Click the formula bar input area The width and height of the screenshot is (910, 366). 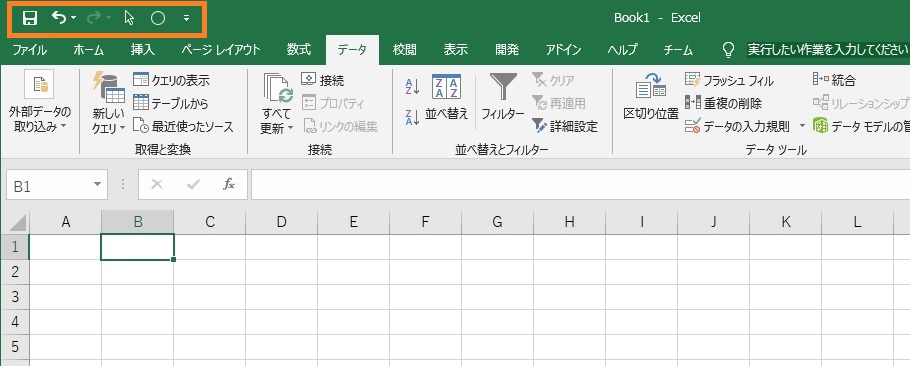tap(580, 185)
